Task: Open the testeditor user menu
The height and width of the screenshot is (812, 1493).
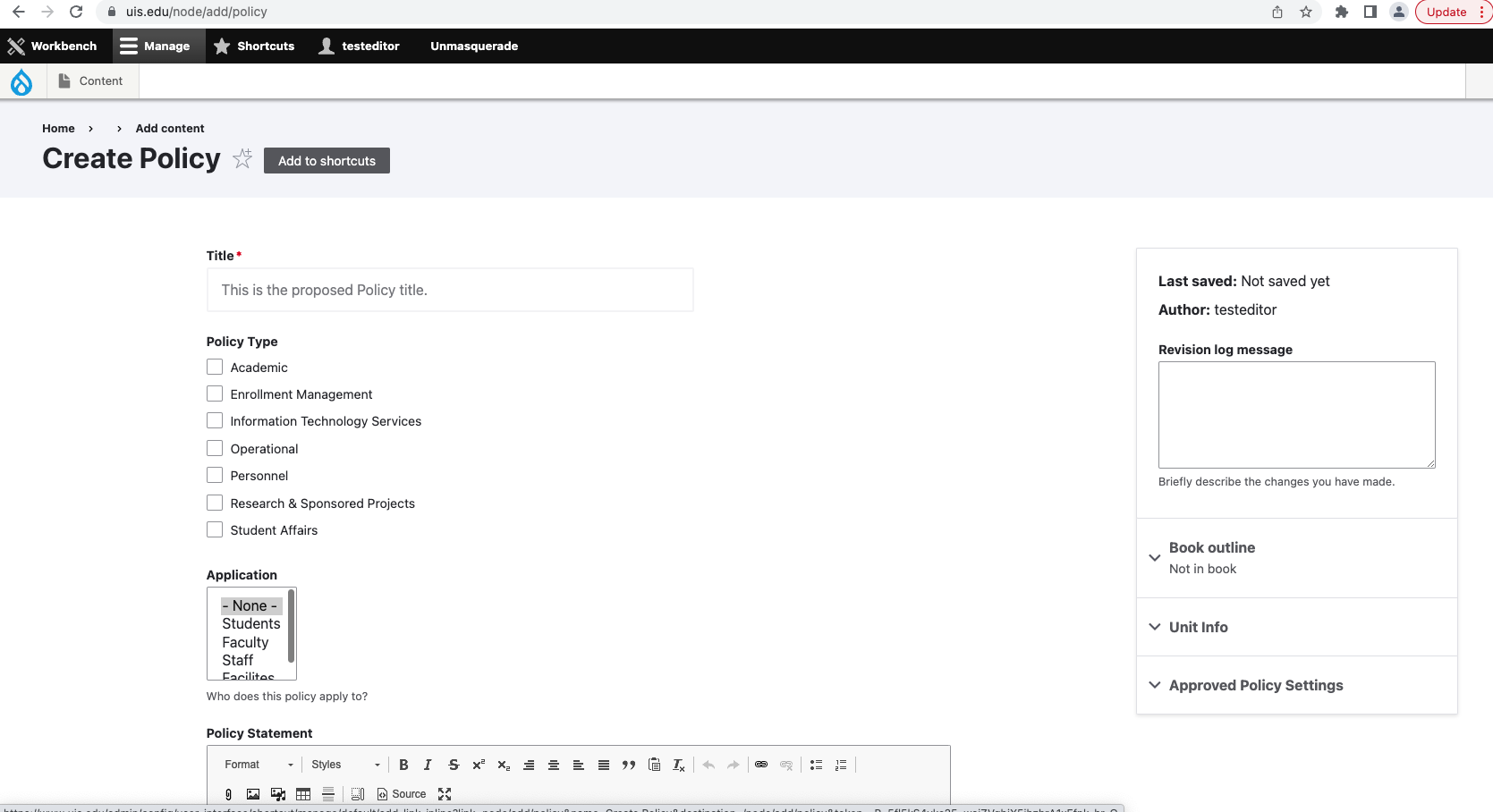Action: pyautogui.click(x=360, y=46)
